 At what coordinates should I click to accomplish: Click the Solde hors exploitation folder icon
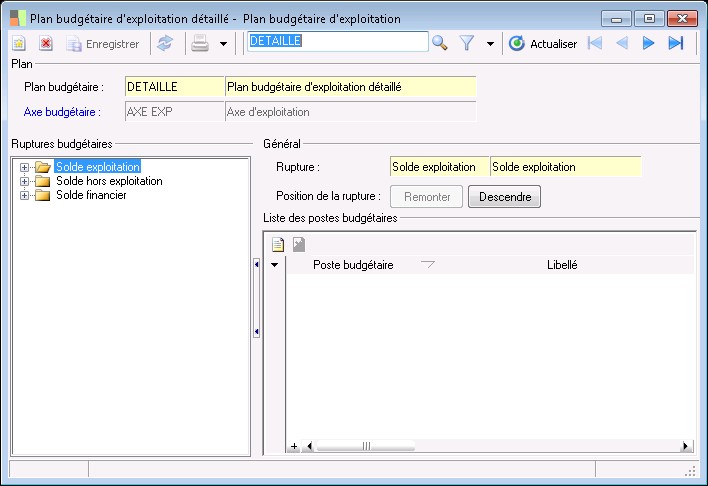pos(43,181)
